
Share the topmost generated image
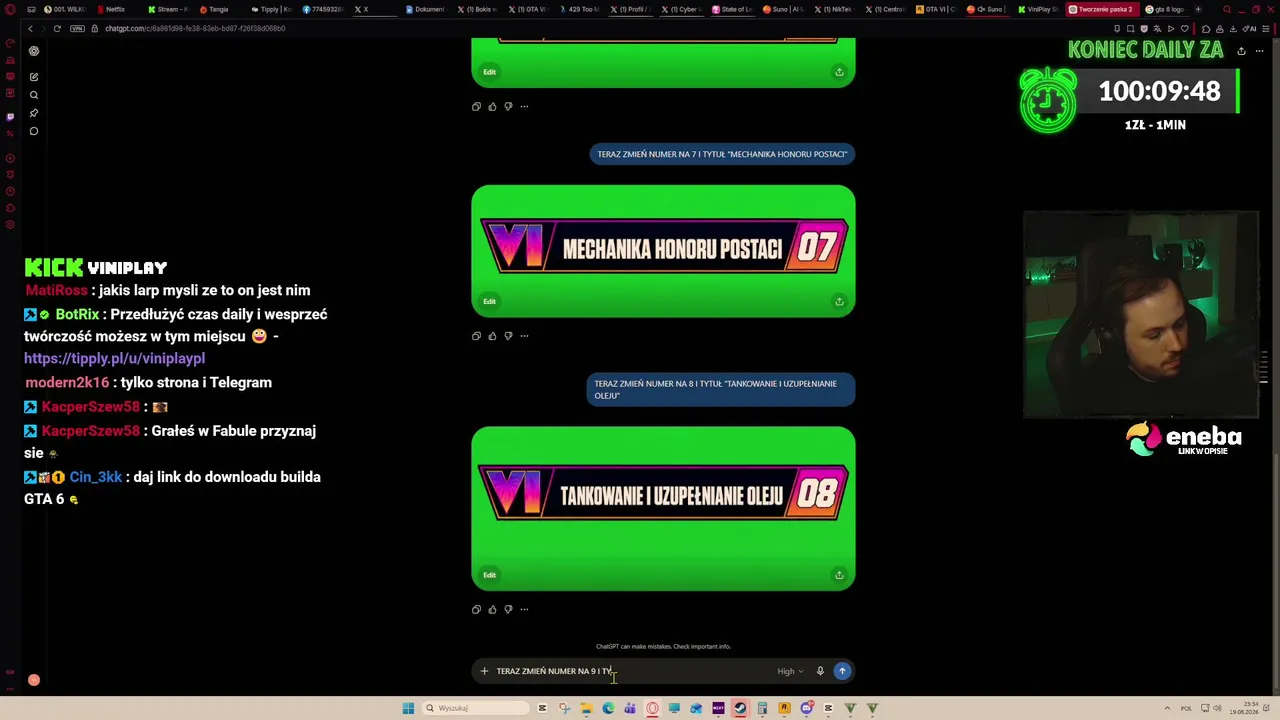tap(839, 72)
